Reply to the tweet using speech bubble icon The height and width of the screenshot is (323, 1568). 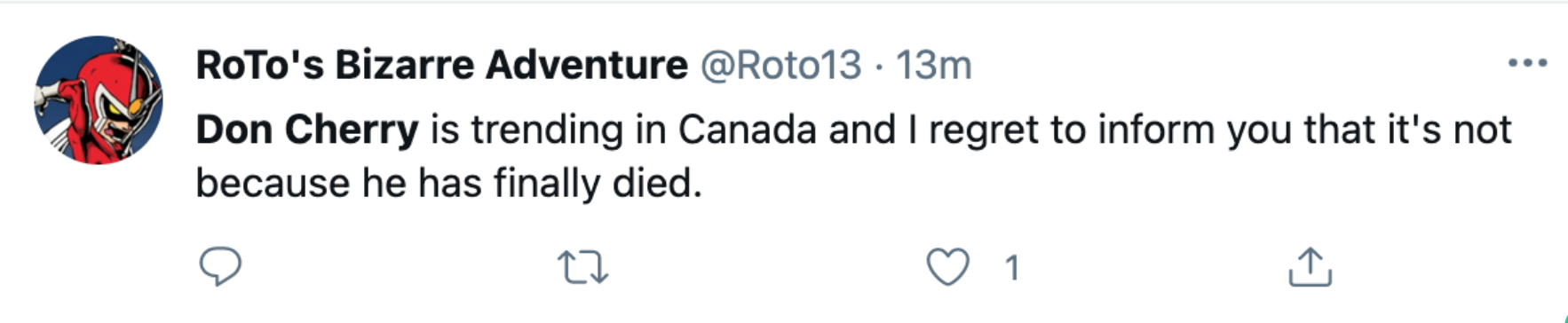point(220,266)
